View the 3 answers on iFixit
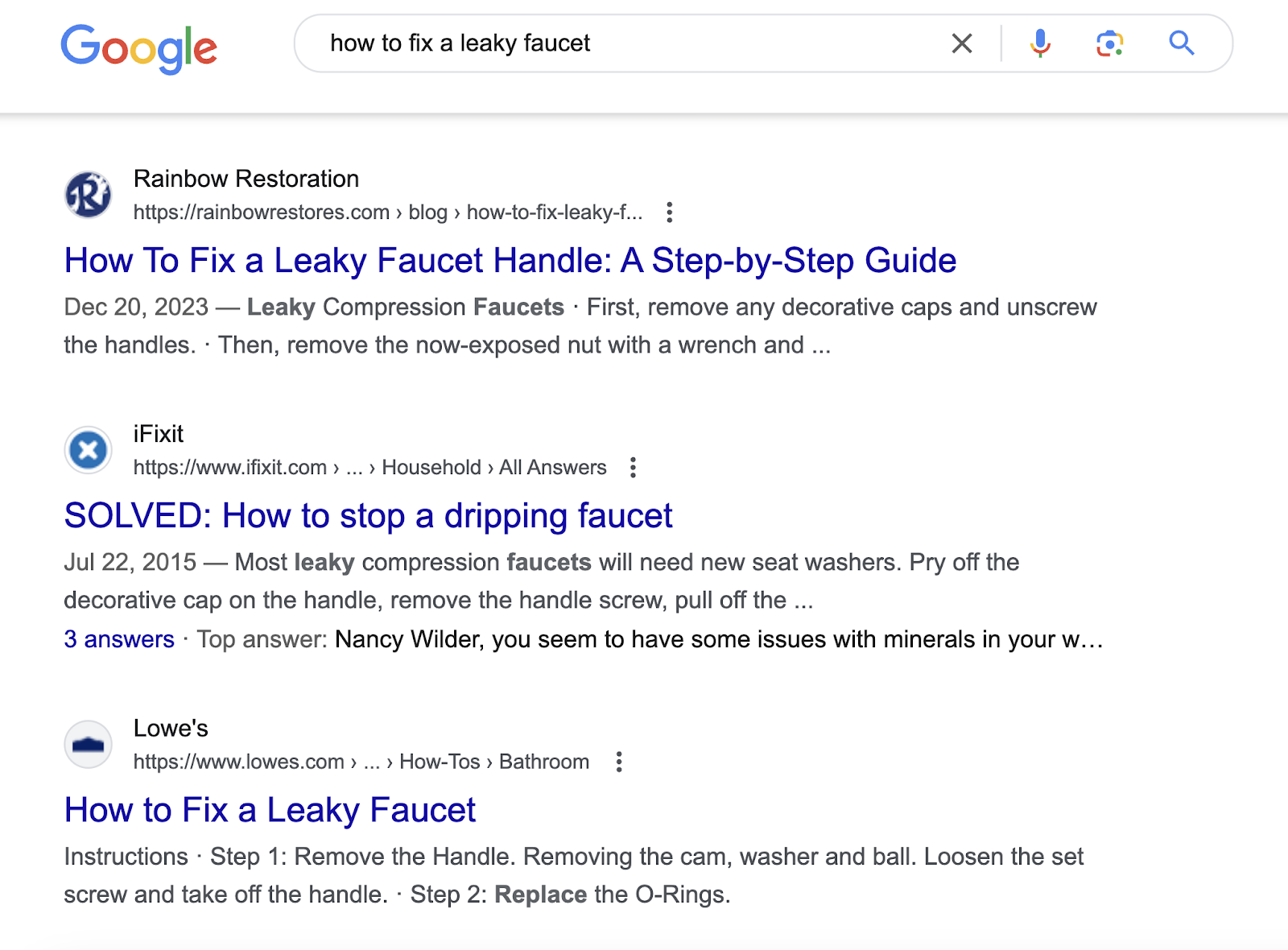This screenshot has height=950, width=1288. (x=118, y=639)
